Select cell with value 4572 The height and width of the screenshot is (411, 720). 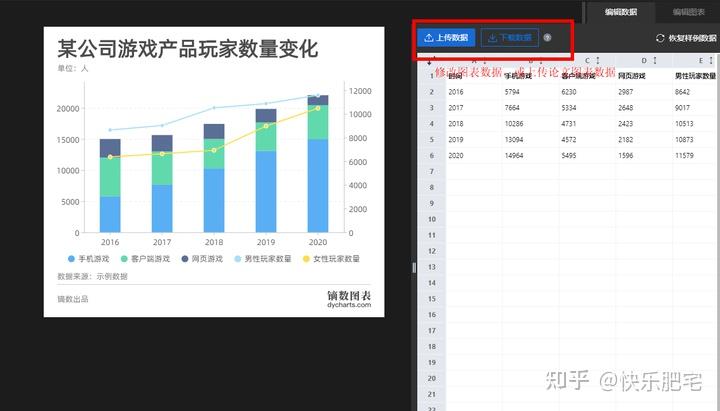click(x=587, y=140)
